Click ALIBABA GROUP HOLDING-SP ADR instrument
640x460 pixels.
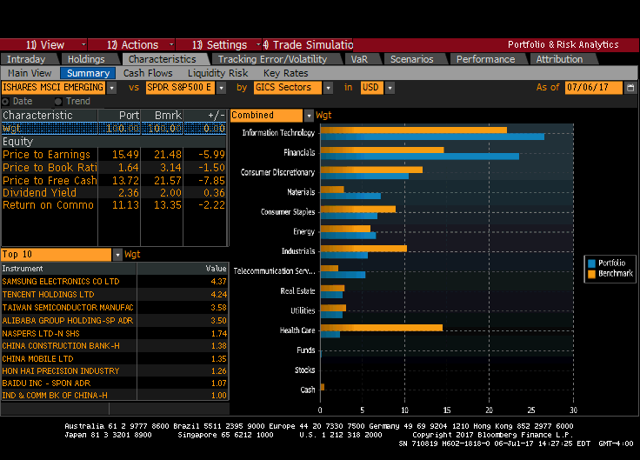pos(67,321)
